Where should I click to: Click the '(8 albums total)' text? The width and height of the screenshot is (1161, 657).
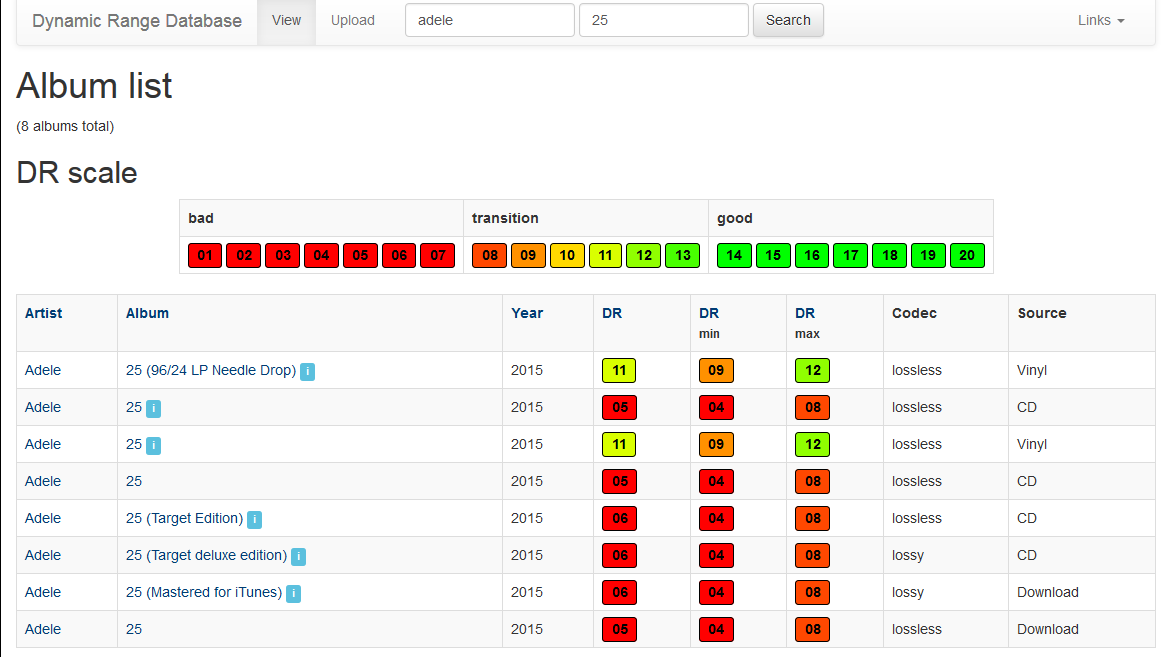[65, 127]
